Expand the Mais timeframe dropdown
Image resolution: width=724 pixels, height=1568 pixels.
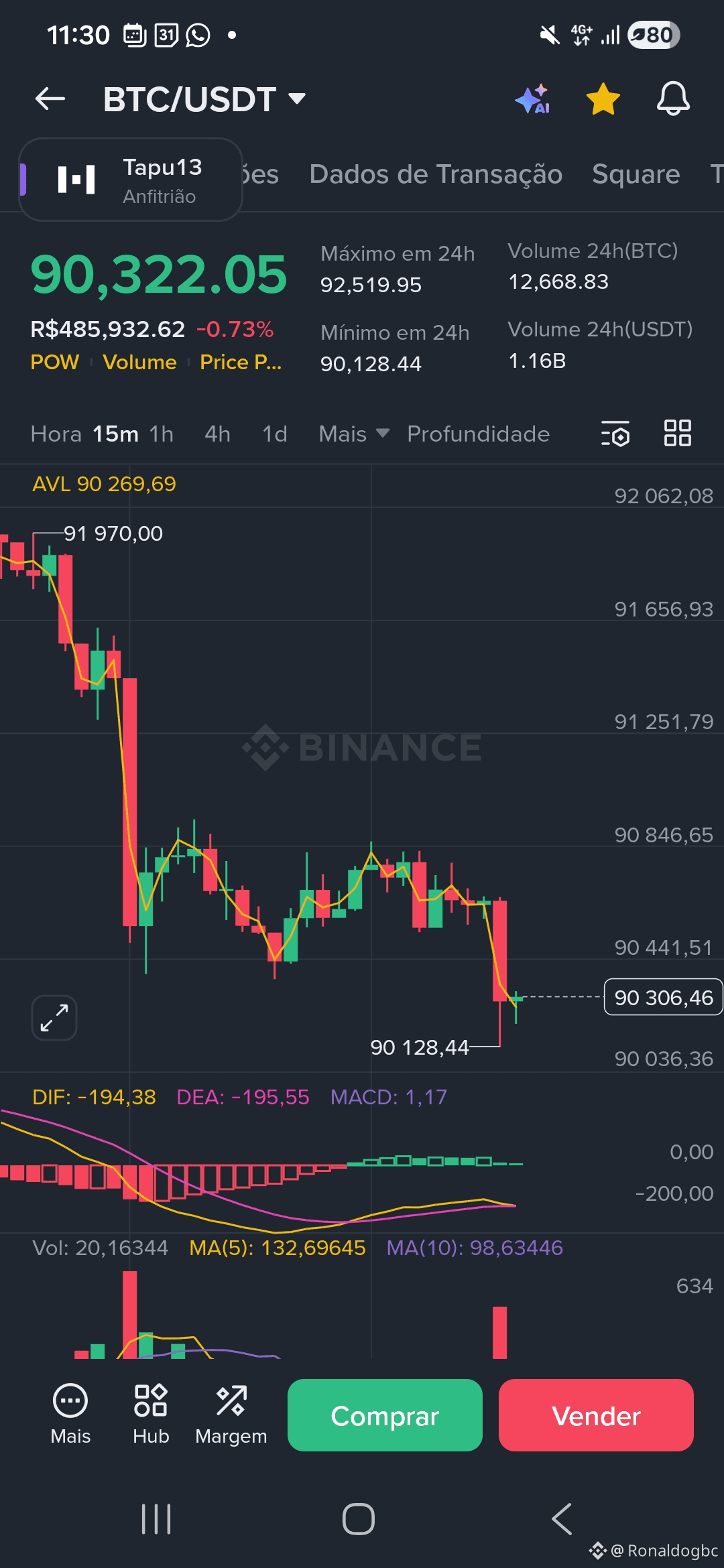point(354,434)
